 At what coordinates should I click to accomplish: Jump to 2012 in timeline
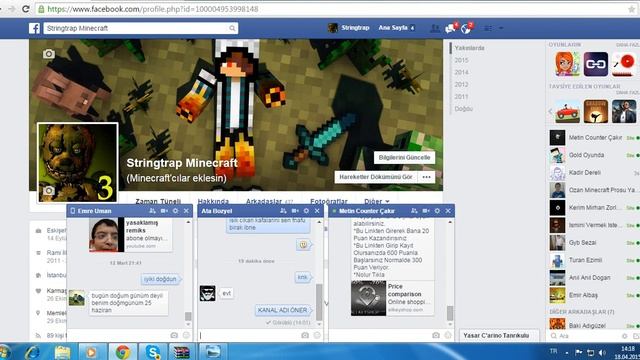[x=461, y=84]
